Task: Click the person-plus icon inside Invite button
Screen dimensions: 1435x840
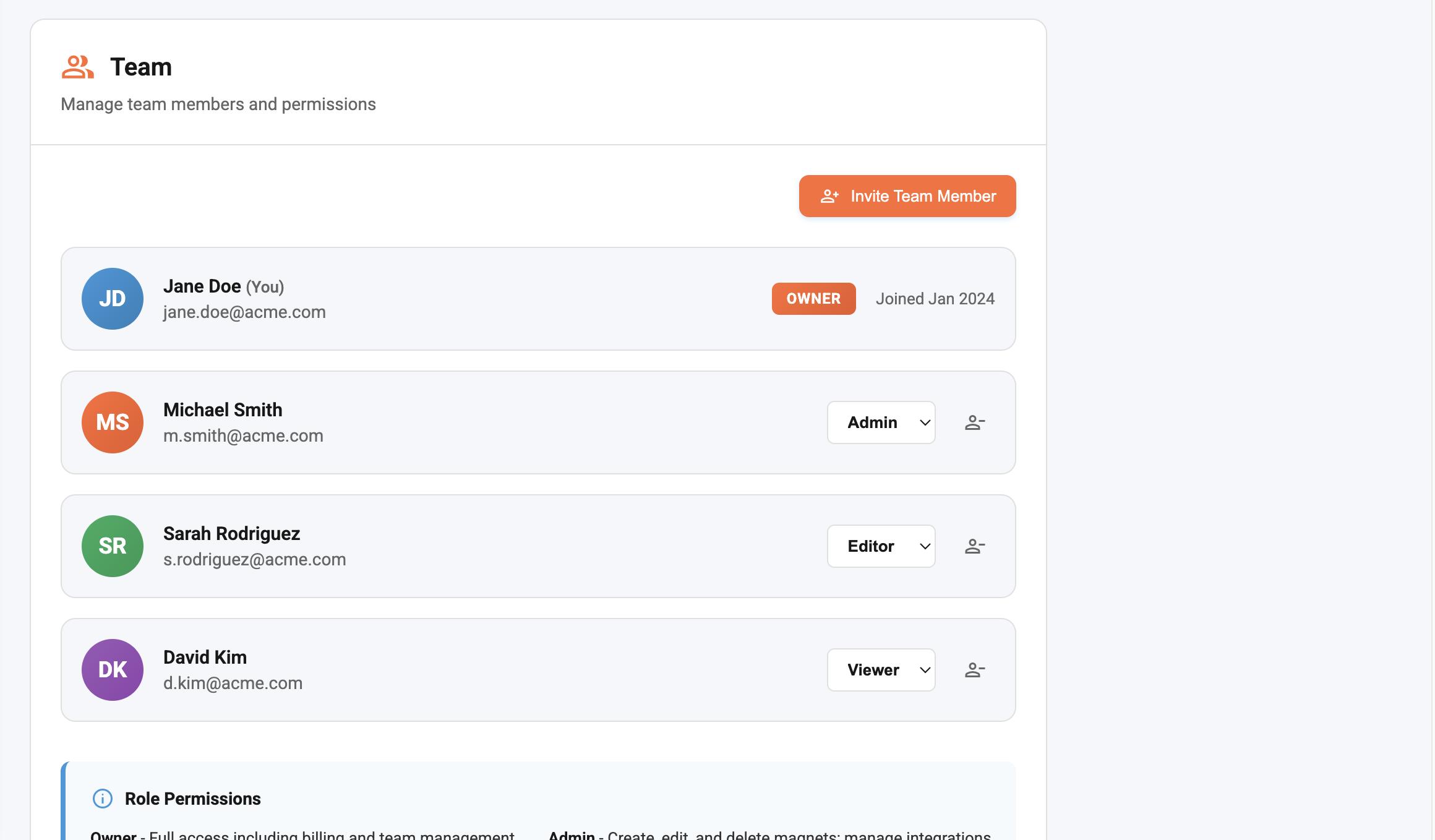Action: pyautogui.click(x=829, y=195)
